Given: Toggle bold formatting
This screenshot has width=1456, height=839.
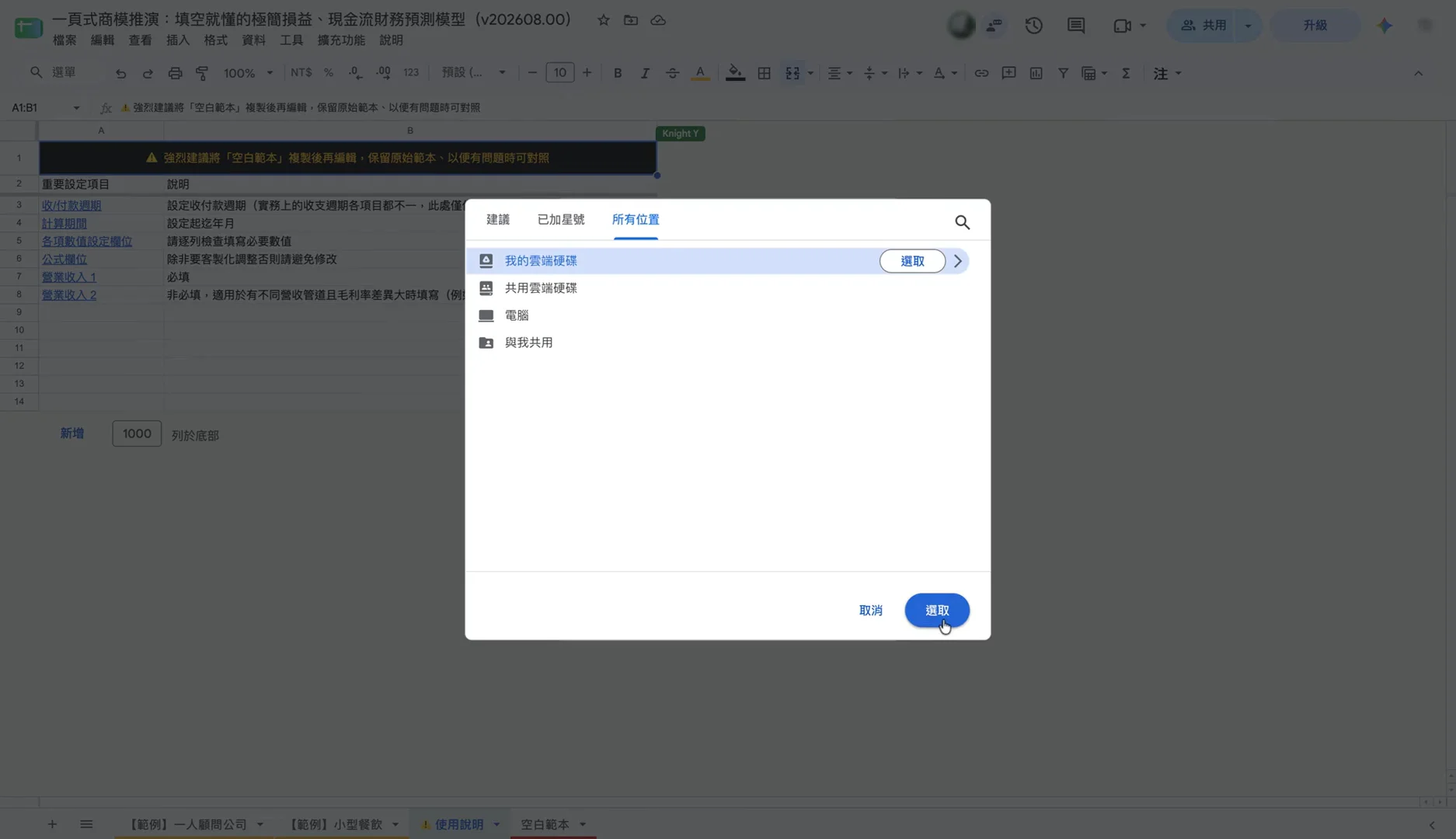Looking at the screenshot, I should [618, 73].
